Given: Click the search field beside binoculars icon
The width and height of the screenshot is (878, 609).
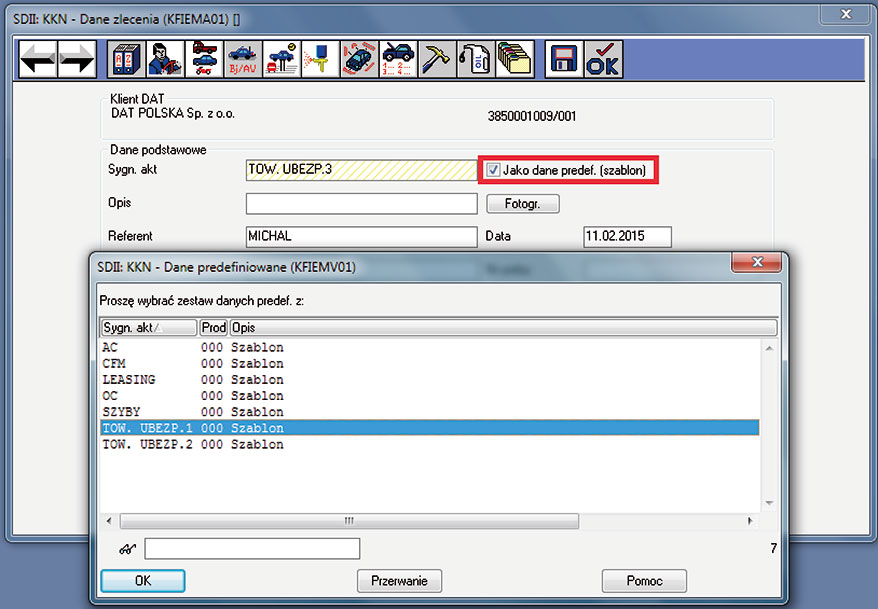Looking at the screenshot, I should click(252, 548).
